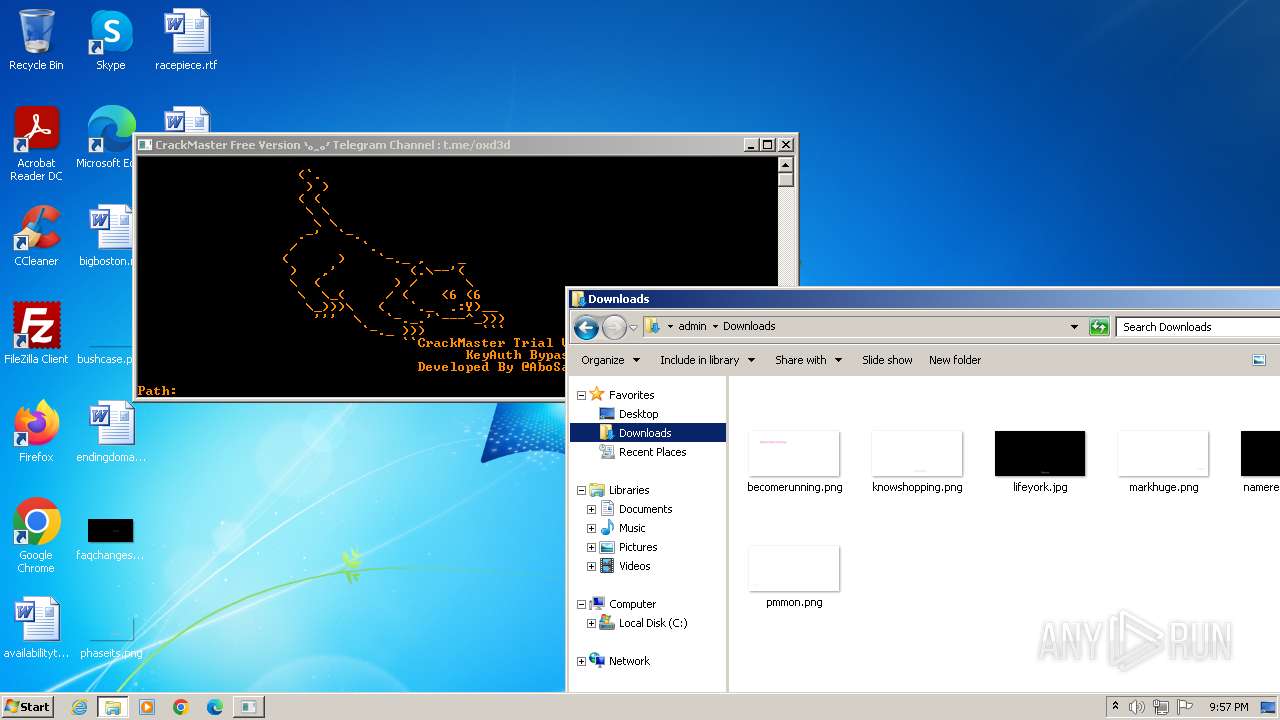The height and width of the screenshot is (720, 1280).
Task: Launch Acrobat Reader DC from the desktop
Action: [36, 144]
